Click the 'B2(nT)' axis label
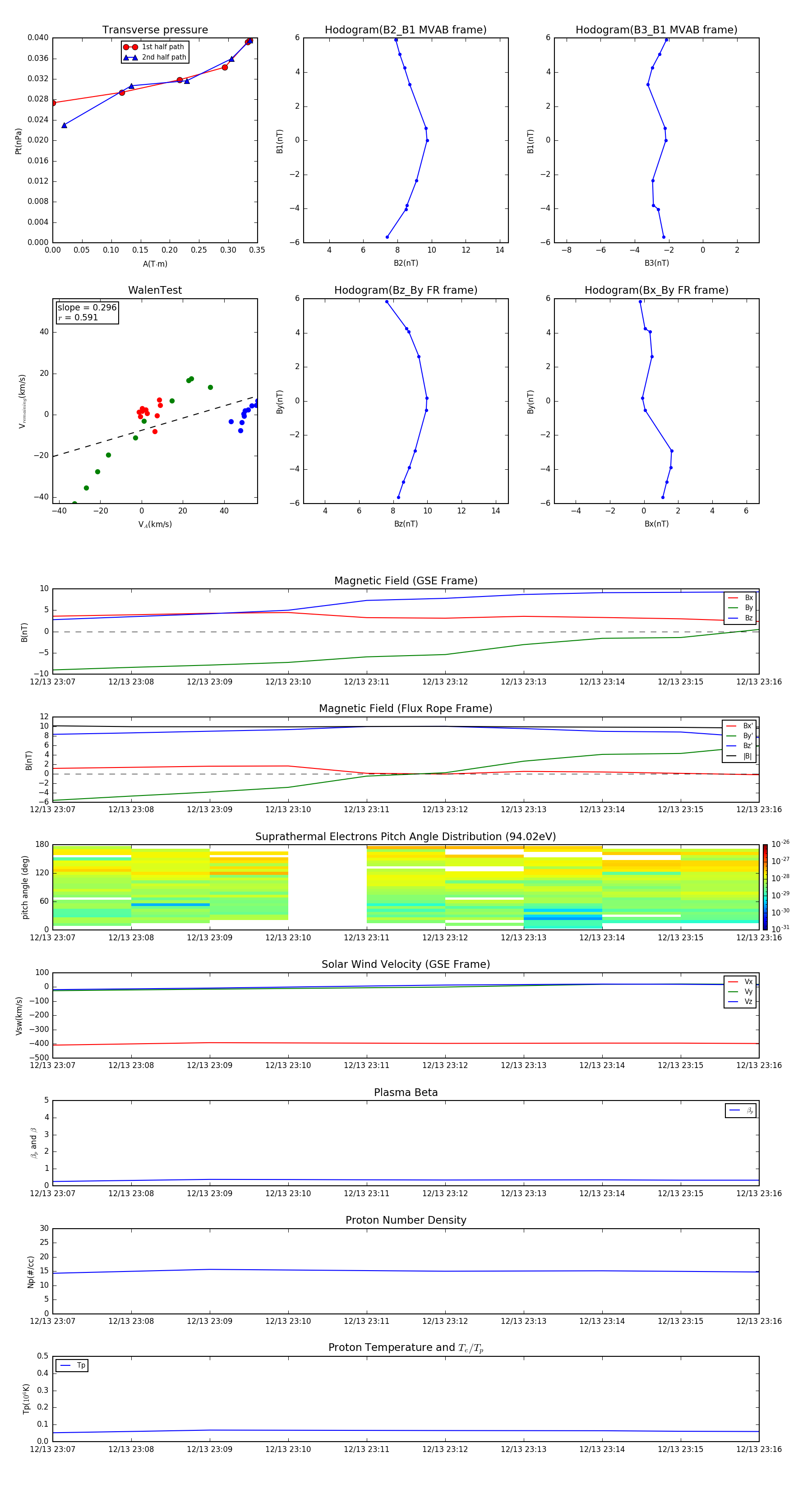The image size is (812, 1489). [x=406, y=263]
